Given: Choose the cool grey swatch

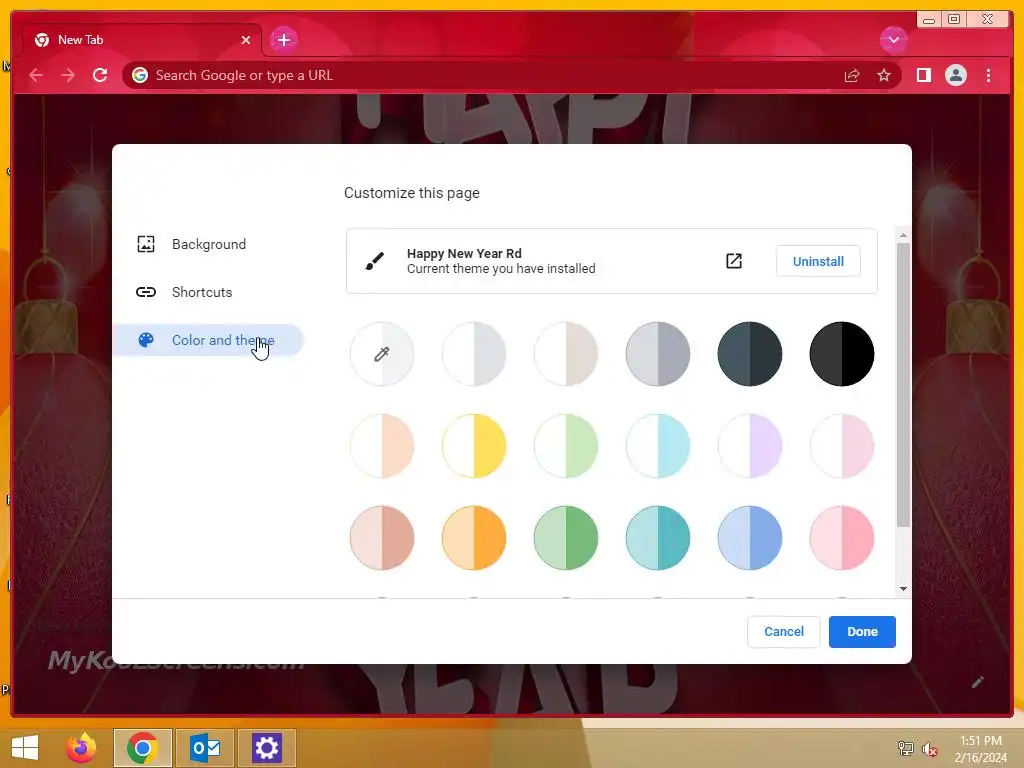Looking at the screenshot, I should (x=658, y=354).
